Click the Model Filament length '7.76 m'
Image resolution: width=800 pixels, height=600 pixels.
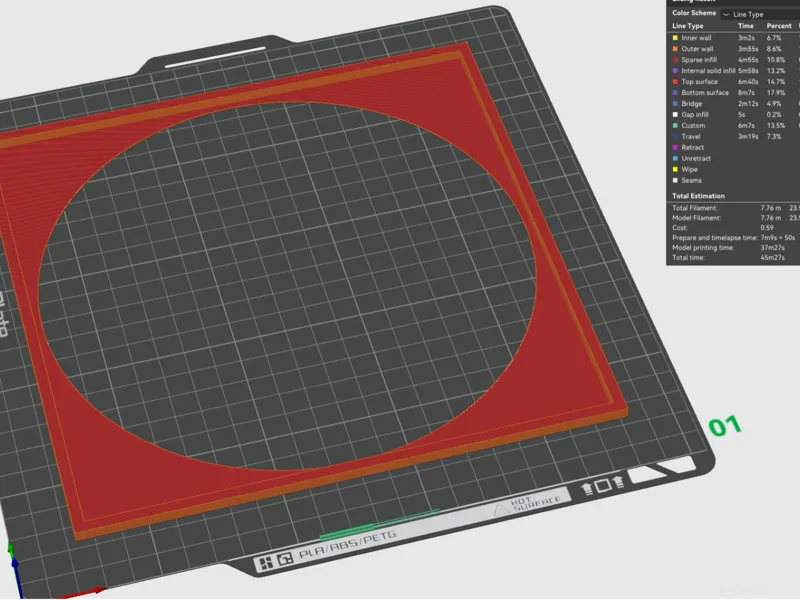pyautogui.click(x=770, y=218)
